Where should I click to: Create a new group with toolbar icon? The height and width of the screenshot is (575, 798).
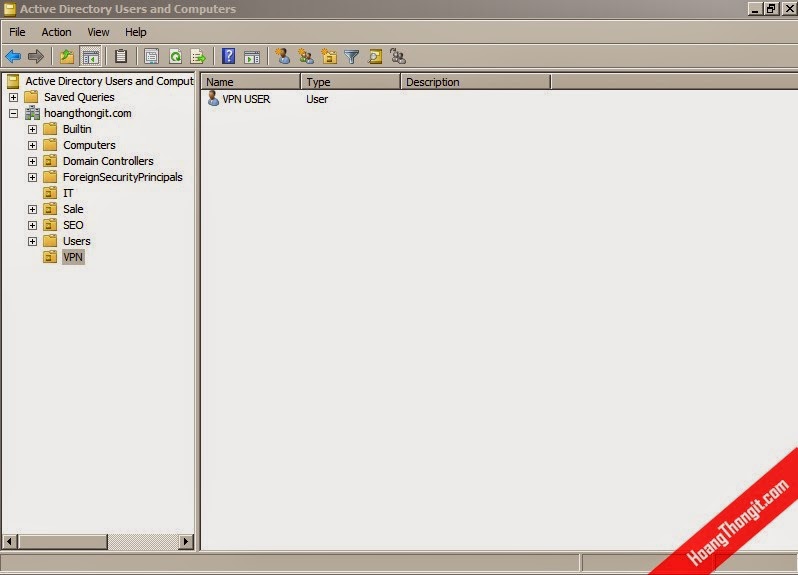coord(306,56)
